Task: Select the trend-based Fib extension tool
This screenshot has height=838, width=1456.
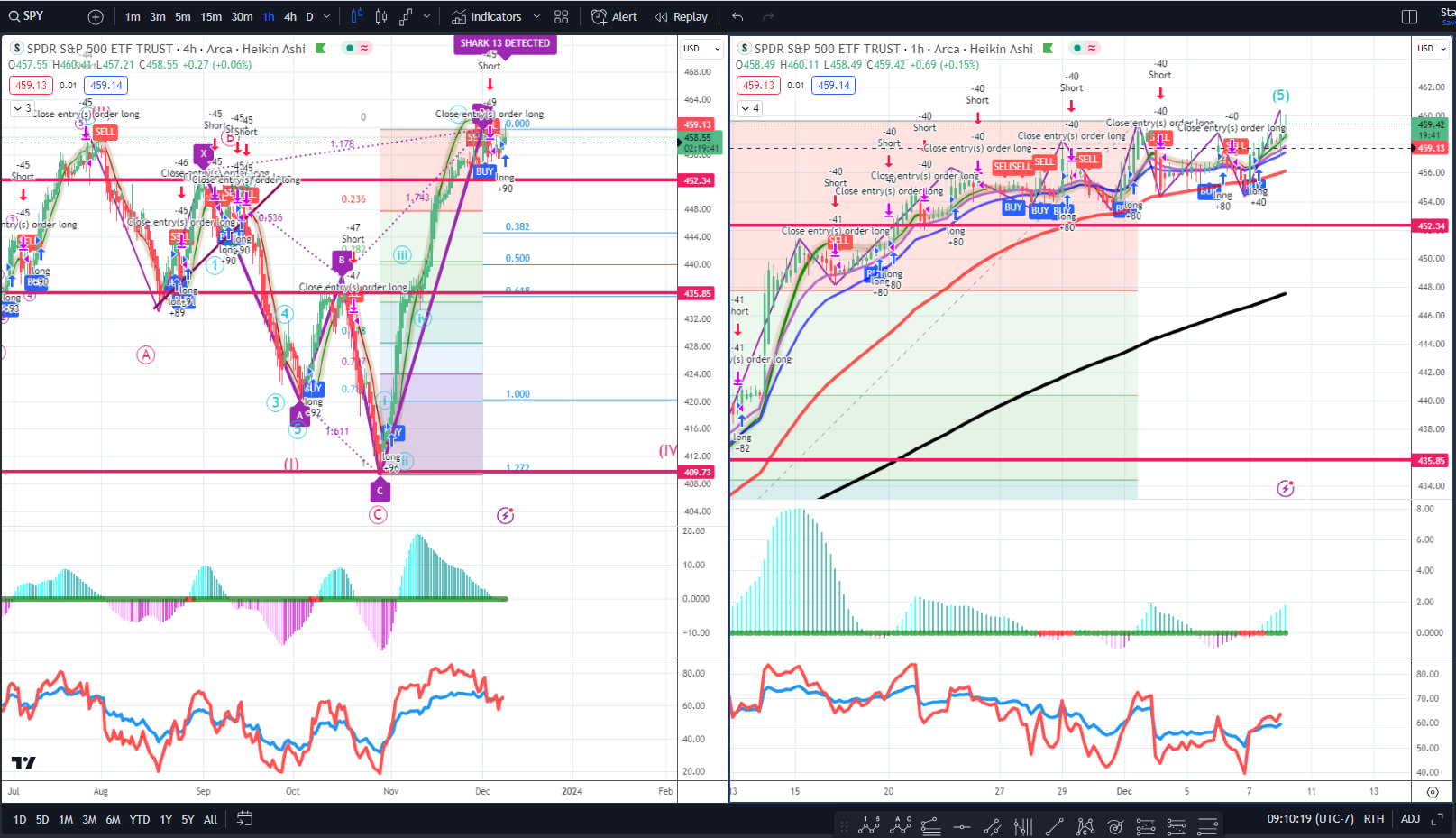Action: [1146, 826]
